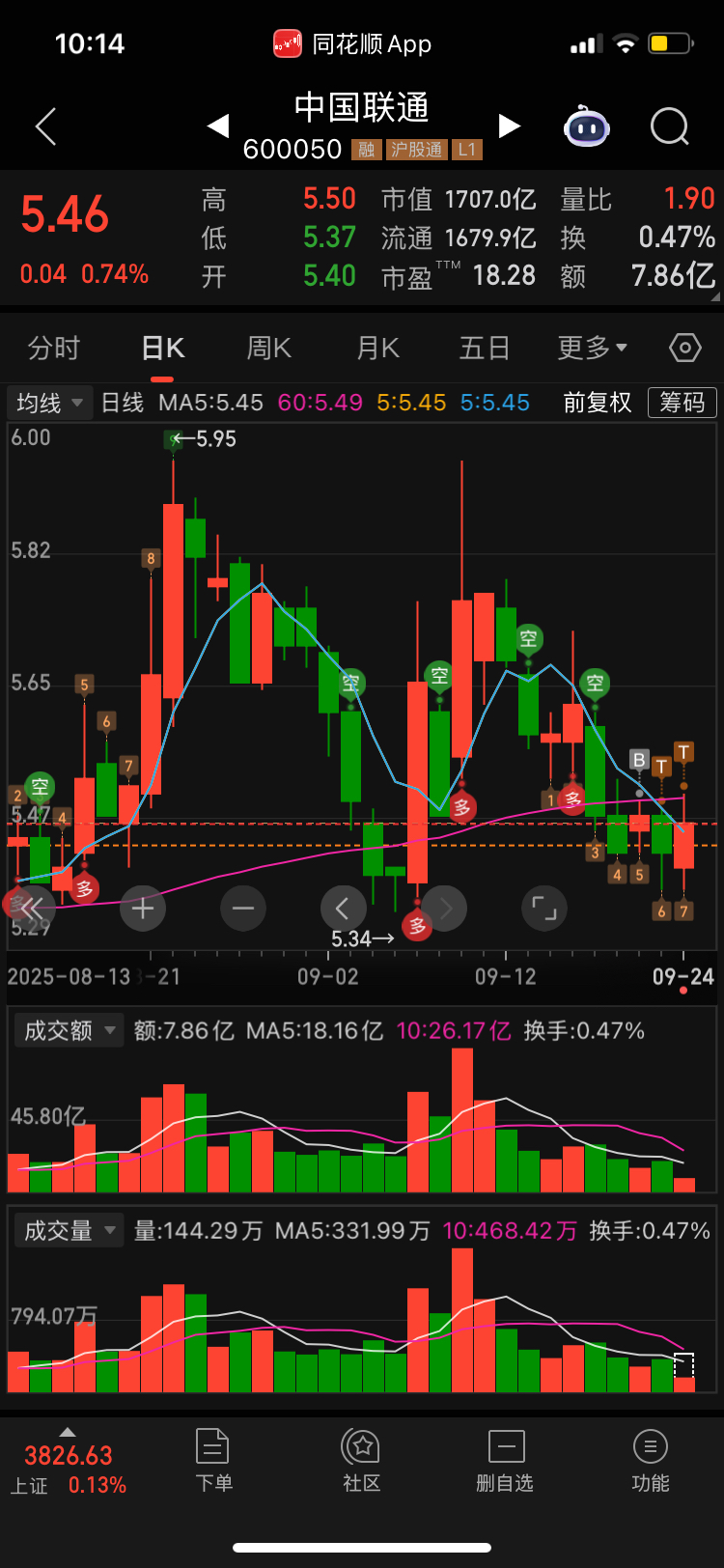Tap the stock code 600050
724x1568 pixels.
coord(292,150)
